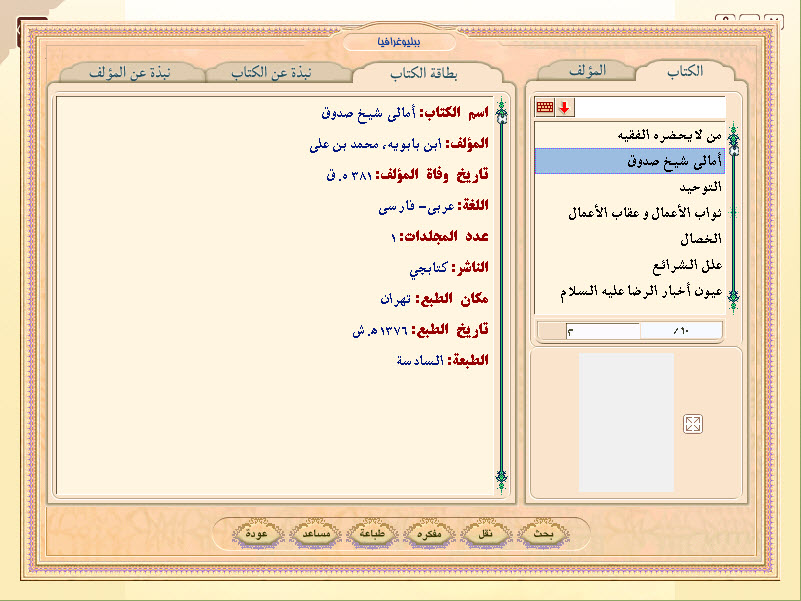Image resolution: width=801 pixels, height=601 pixels.
Task: Click the عدد المجلدات field label
Action: [444, 237]
